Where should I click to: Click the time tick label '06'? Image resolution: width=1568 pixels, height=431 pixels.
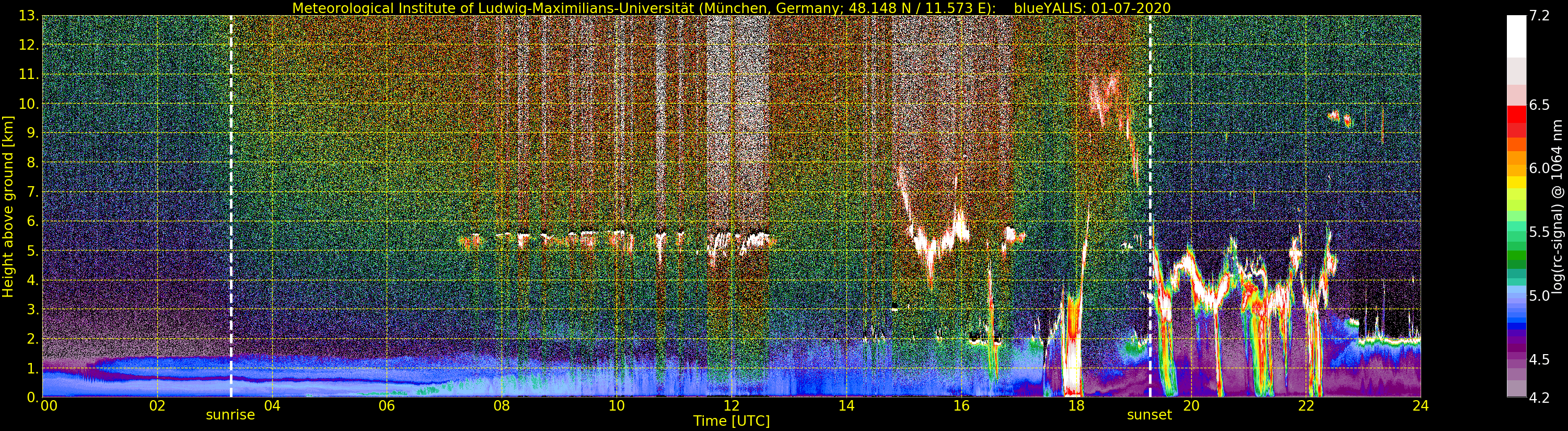pos(387,406)
